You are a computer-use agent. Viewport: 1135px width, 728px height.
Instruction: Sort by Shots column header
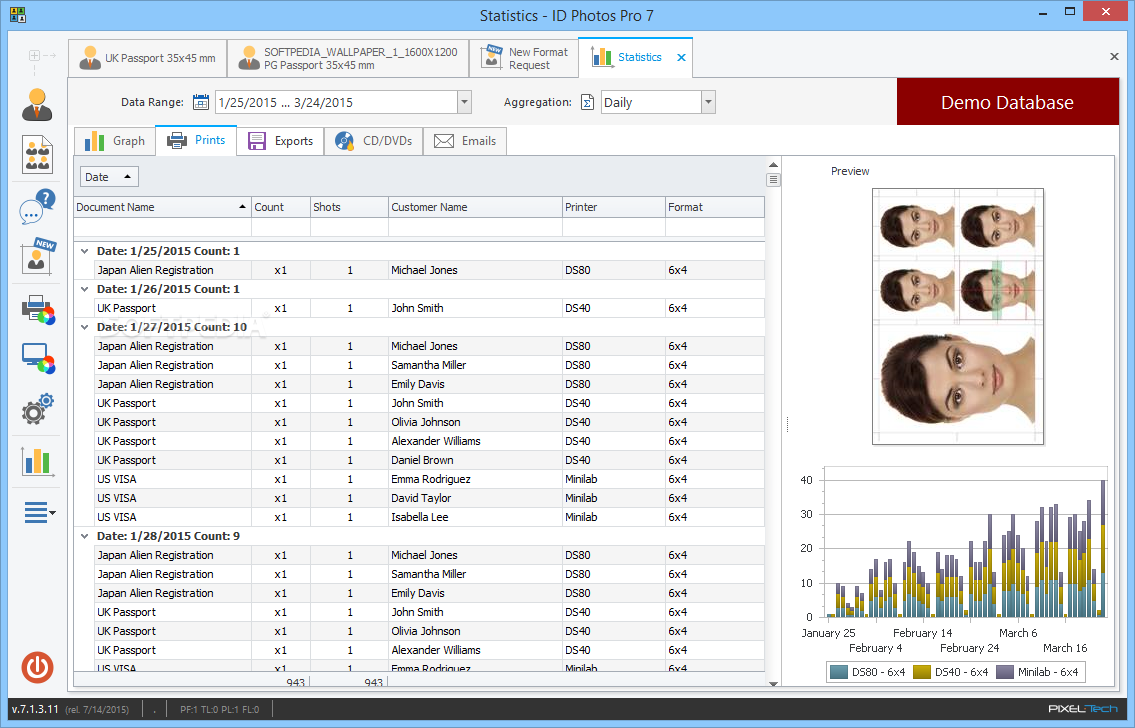tap(350, 207)
